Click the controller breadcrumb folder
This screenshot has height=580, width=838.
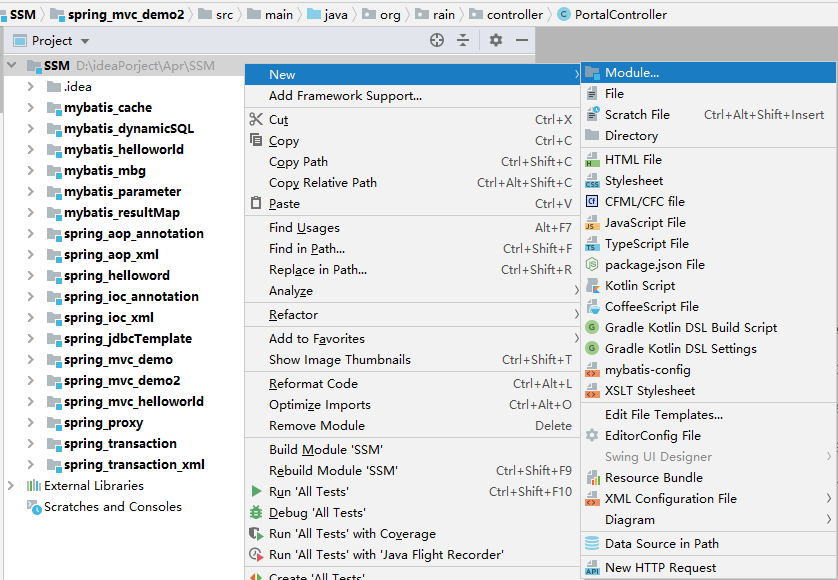point(507,14)
